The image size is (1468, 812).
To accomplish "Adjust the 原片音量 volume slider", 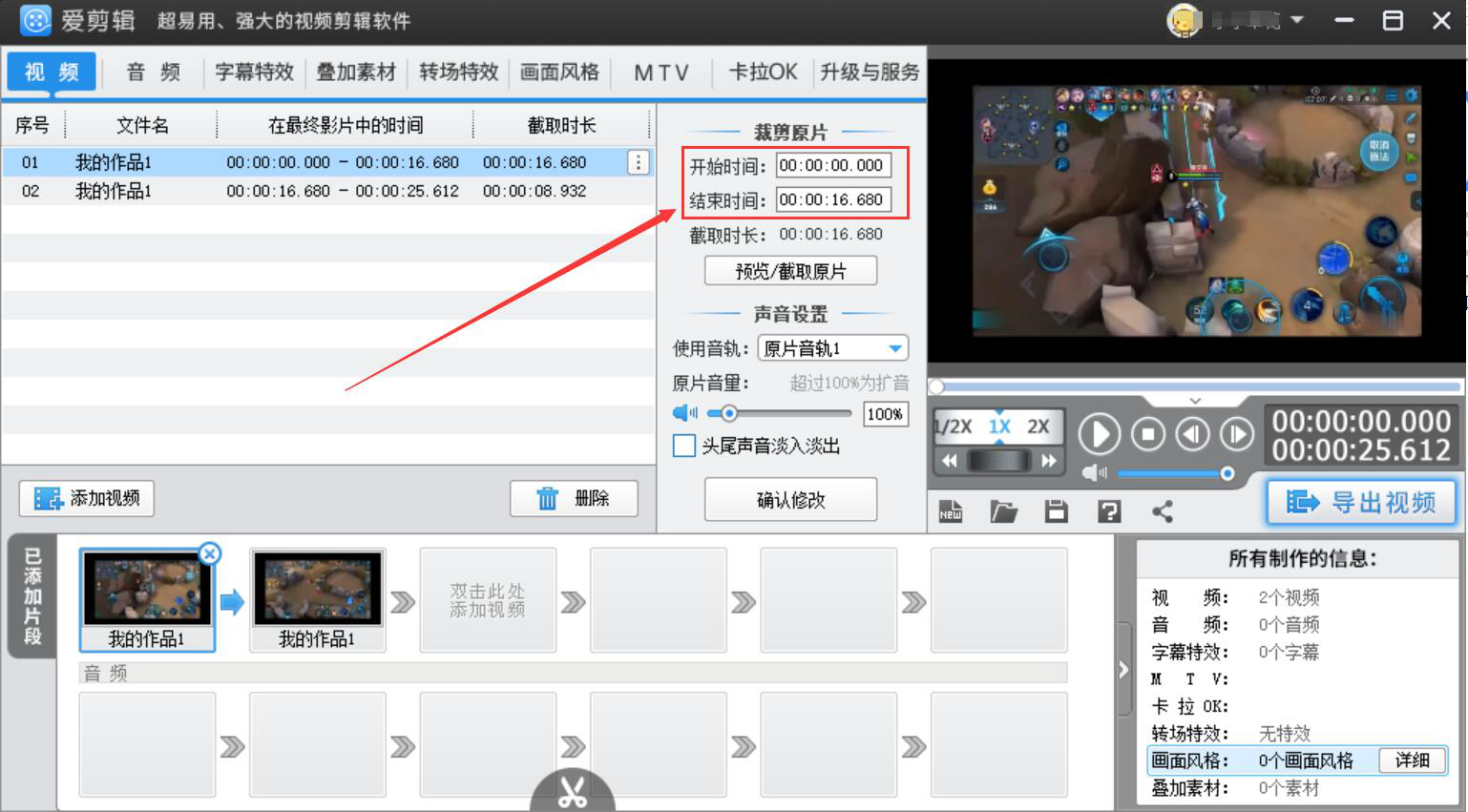I will (779, 413).
